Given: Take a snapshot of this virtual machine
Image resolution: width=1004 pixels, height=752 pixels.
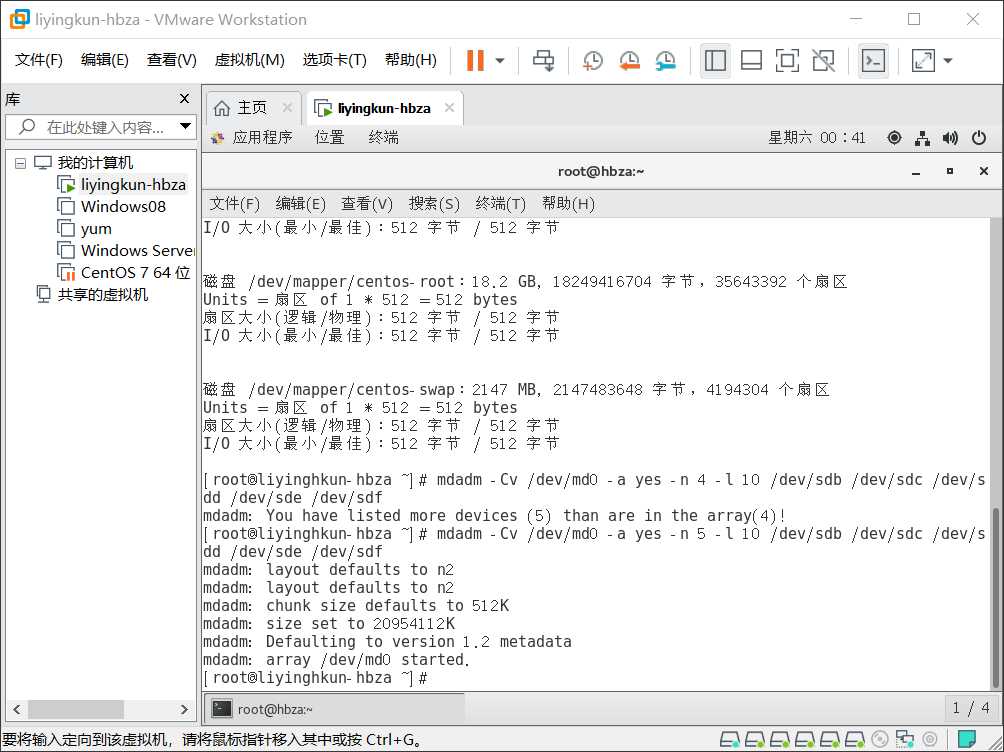Looking at the screenshot, I should [x=592, y=61].
